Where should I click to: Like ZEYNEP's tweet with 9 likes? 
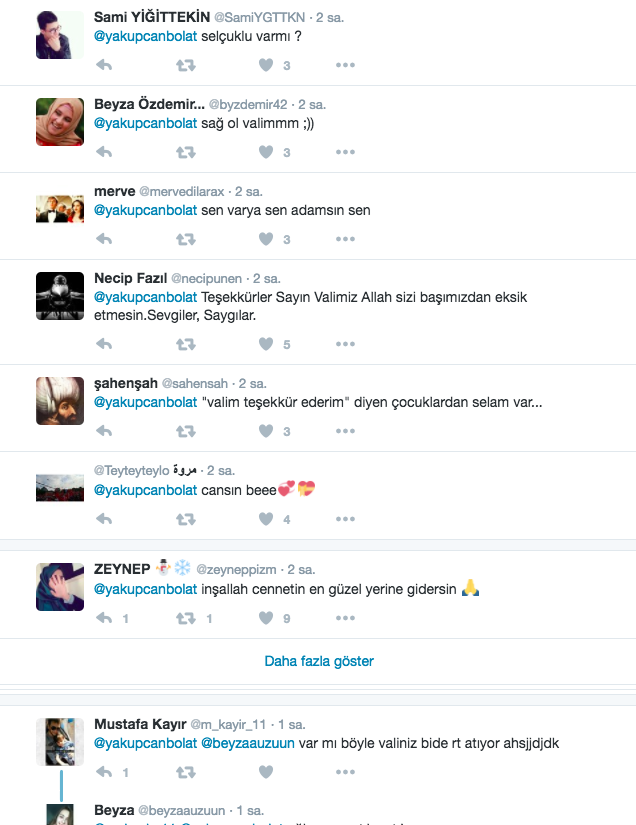click(266, 618)
